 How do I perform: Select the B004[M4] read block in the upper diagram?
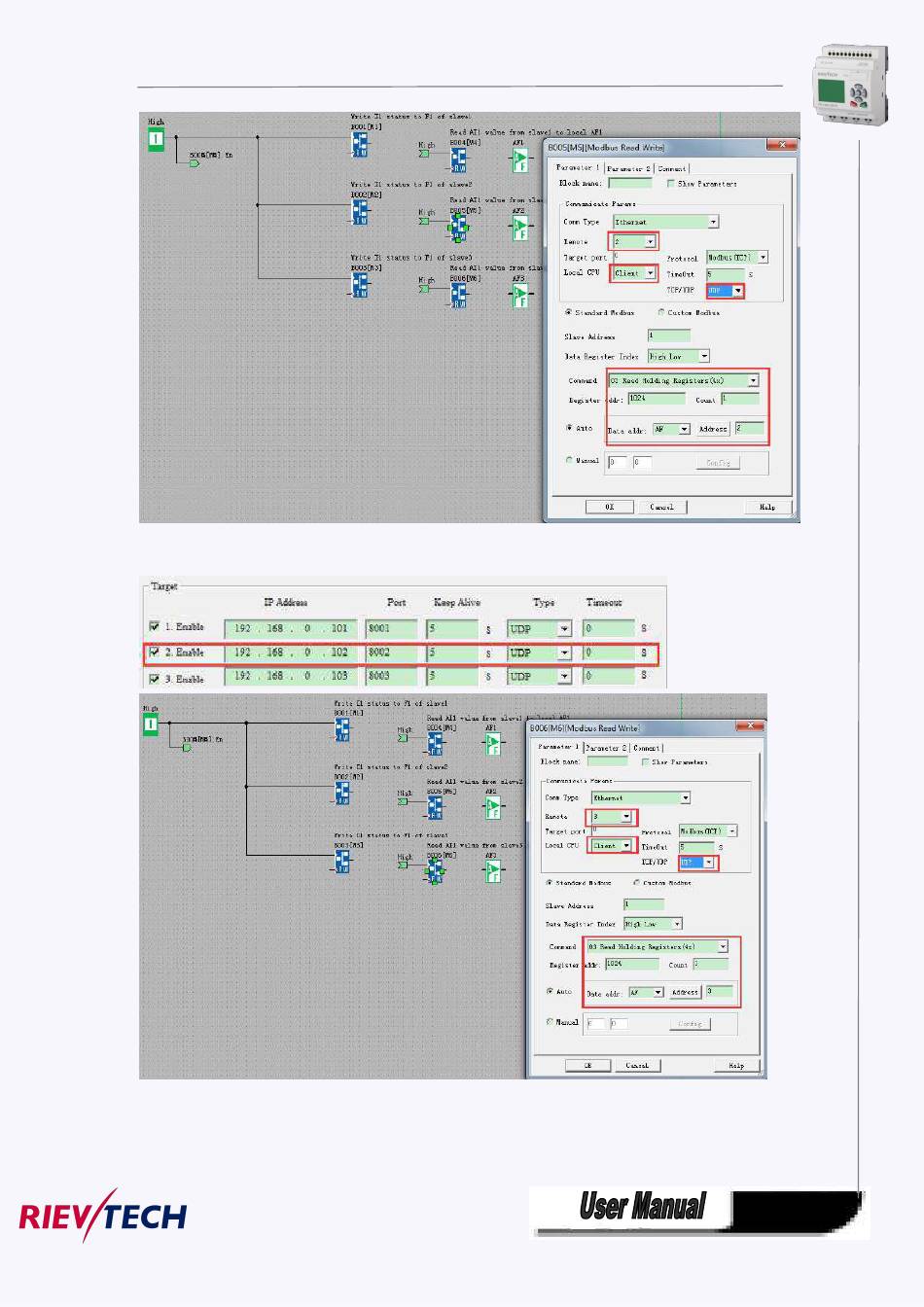tap(458, 159)
